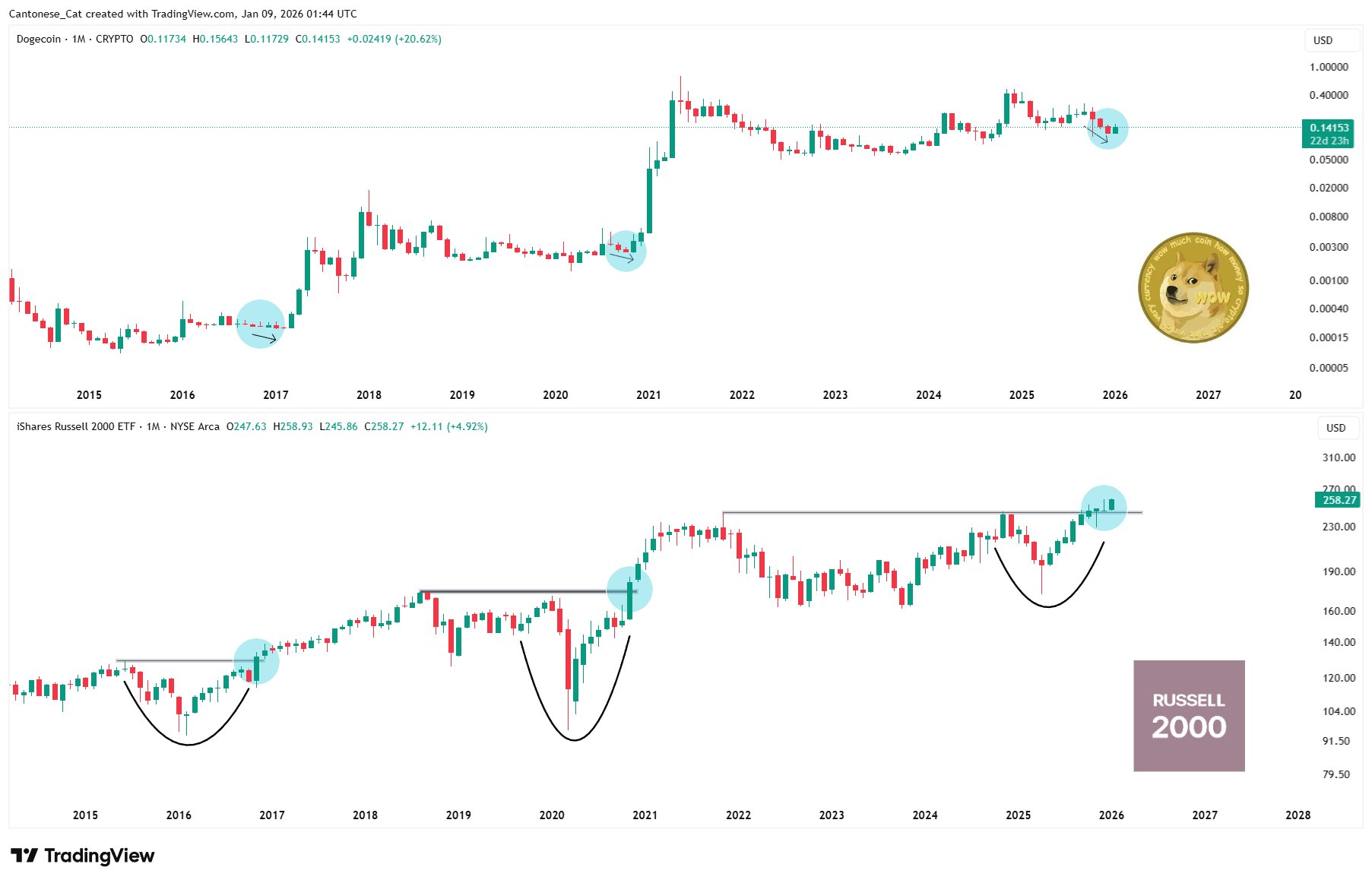
Task: Click the Dogecoin coin logo
Action: pyautogui.click(x=1193, y=287)
